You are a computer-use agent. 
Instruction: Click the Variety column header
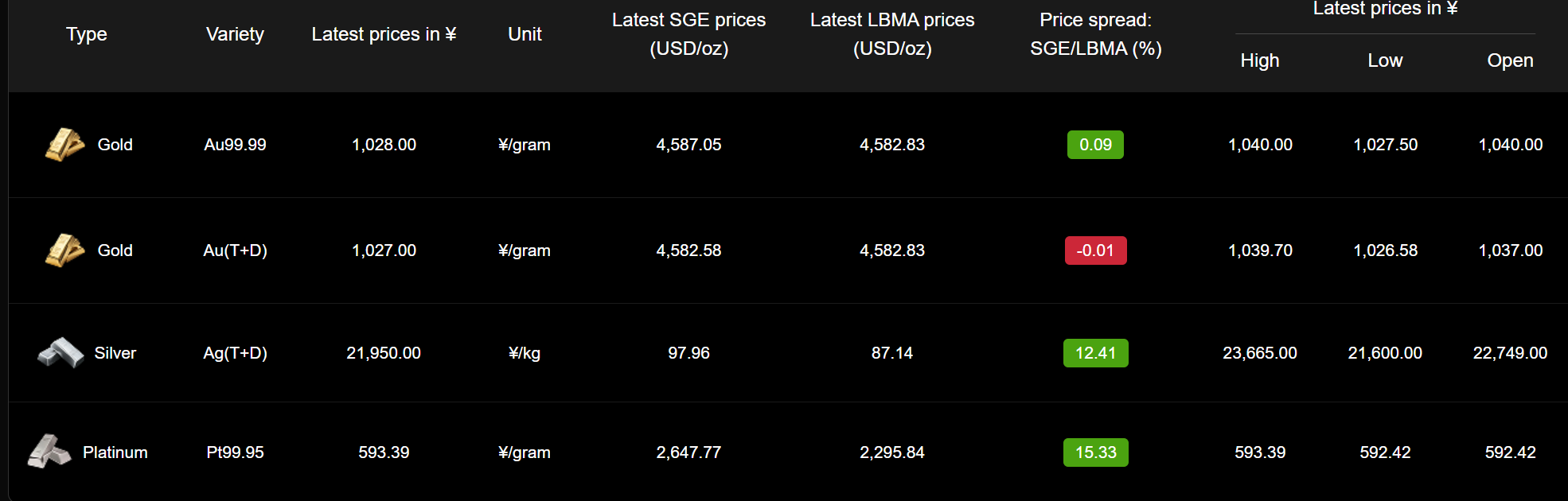[235, 34]
